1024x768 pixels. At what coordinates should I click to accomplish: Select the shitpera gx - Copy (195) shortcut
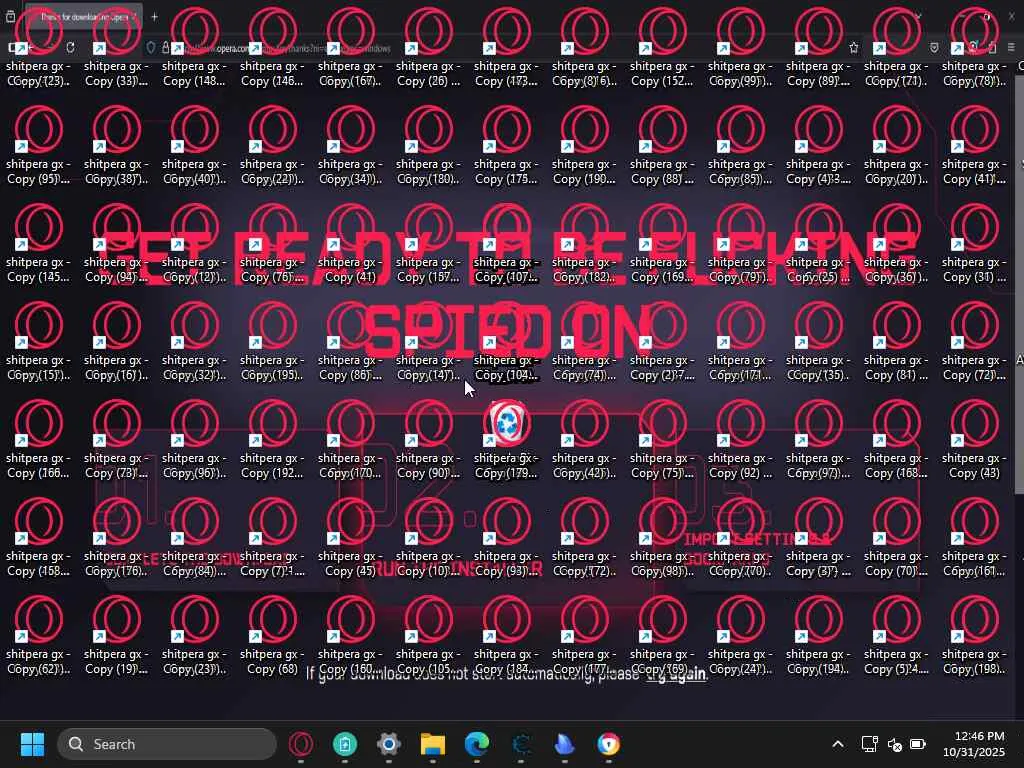click(272, 341)
